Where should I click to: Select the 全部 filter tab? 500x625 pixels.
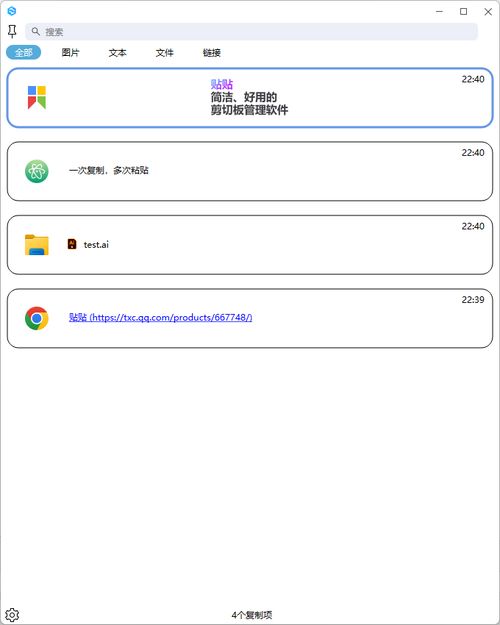click(24, 53)
